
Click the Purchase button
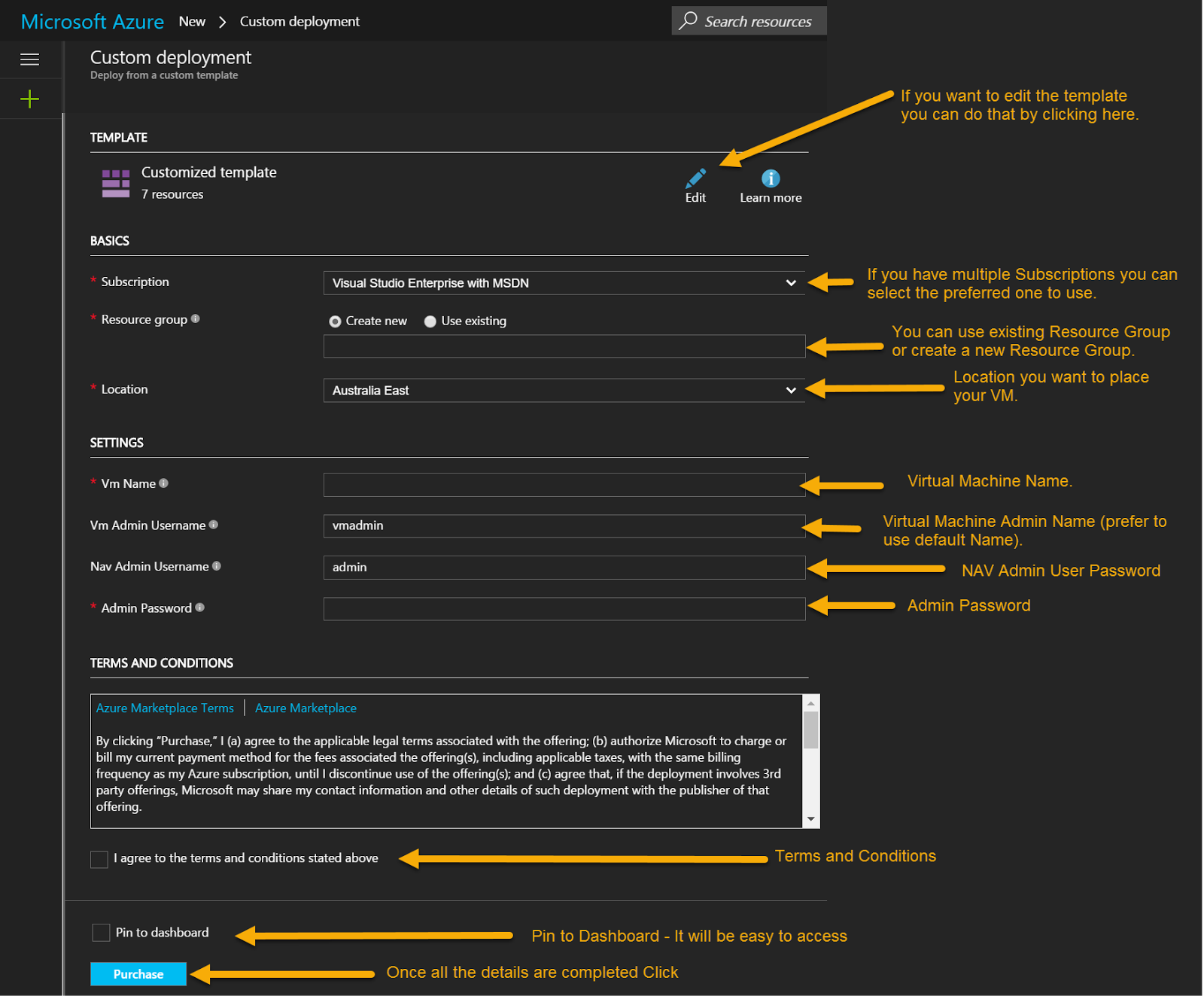pyautogui.click(x=138, y=974)
